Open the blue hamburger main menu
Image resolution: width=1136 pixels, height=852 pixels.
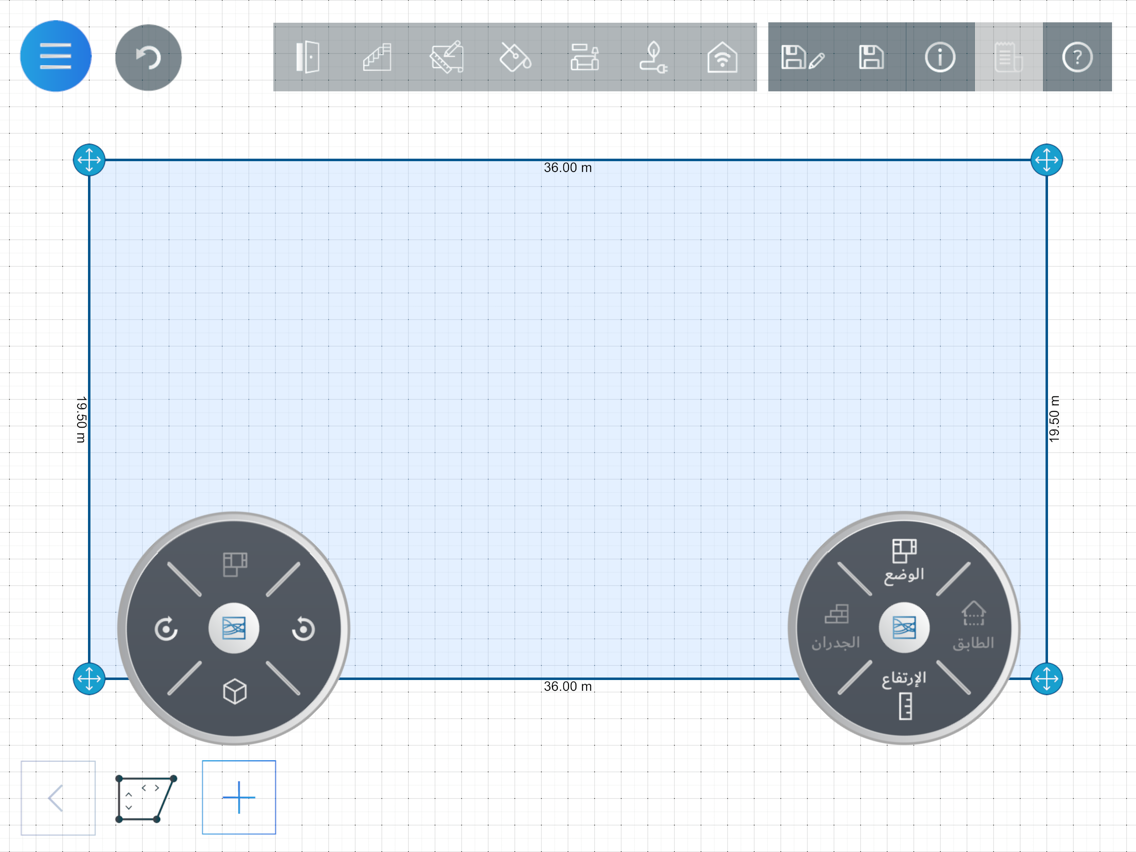tap(56, 57)
